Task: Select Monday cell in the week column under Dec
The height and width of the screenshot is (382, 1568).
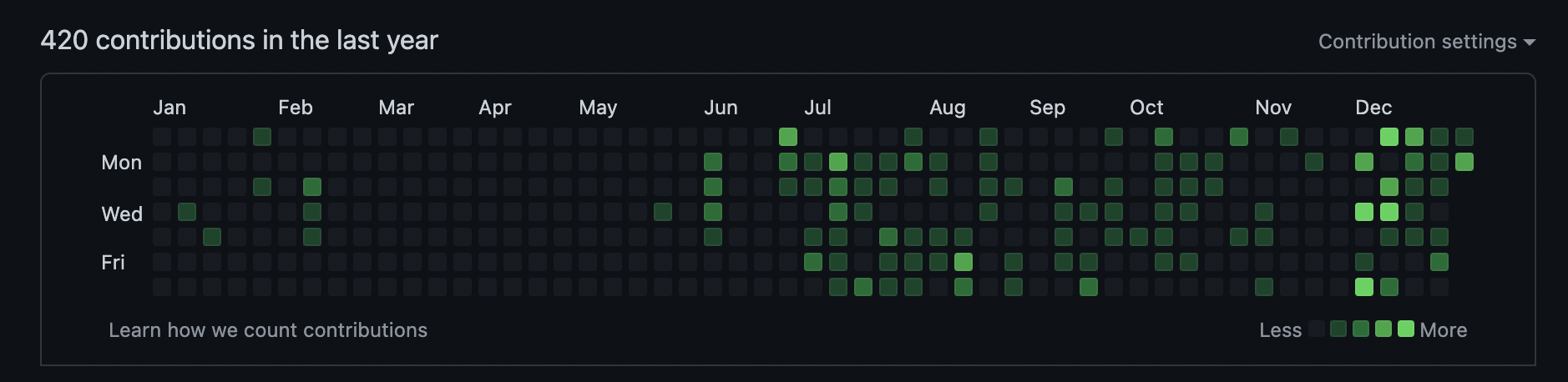Action: click(x=1364, y=162)
